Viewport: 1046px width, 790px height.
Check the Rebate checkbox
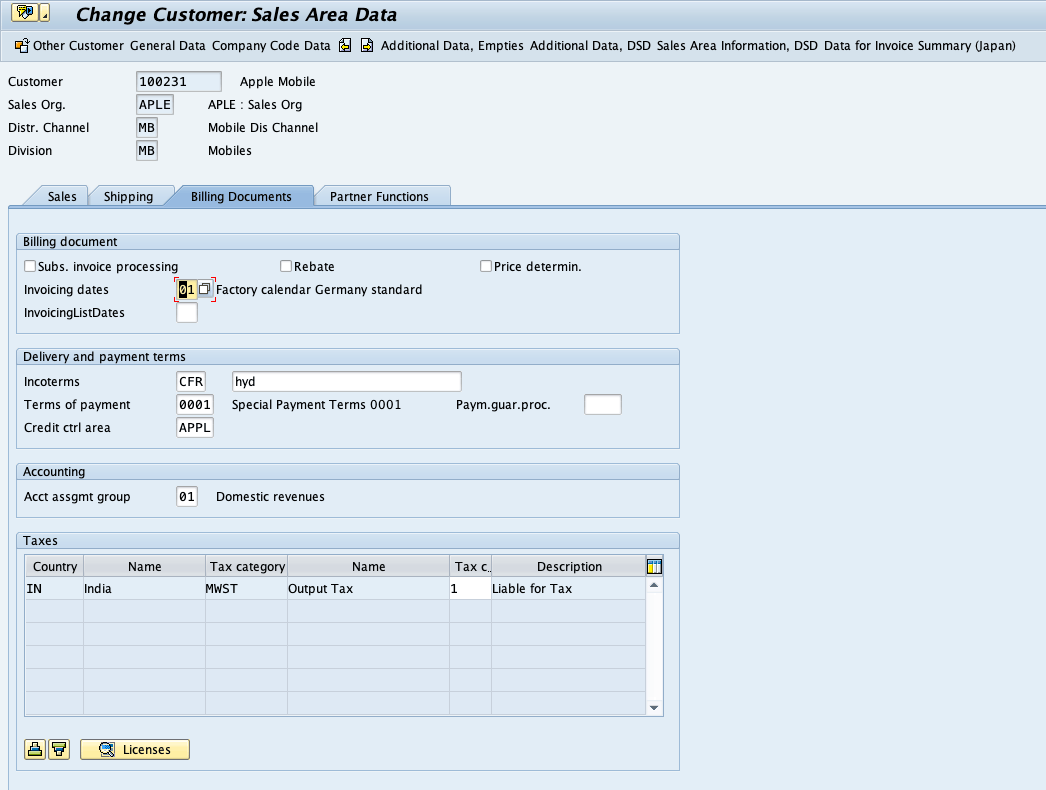(286, 266)
